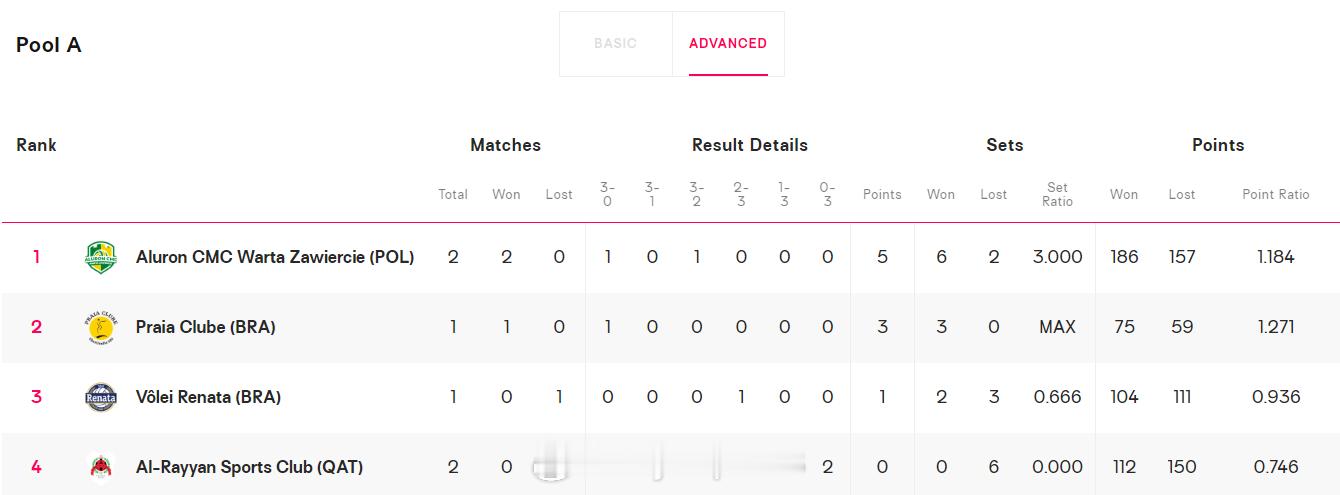This screenshot has width=1340, height=495.
Task: Click the 1.184 point ratio value
Action: pos(1275,257)
